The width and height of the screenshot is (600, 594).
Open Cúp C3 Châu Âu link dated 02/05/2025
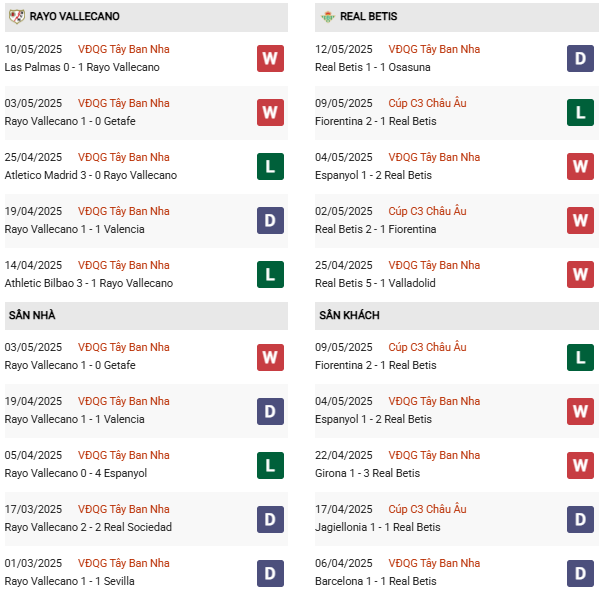(x=427, y=211)
